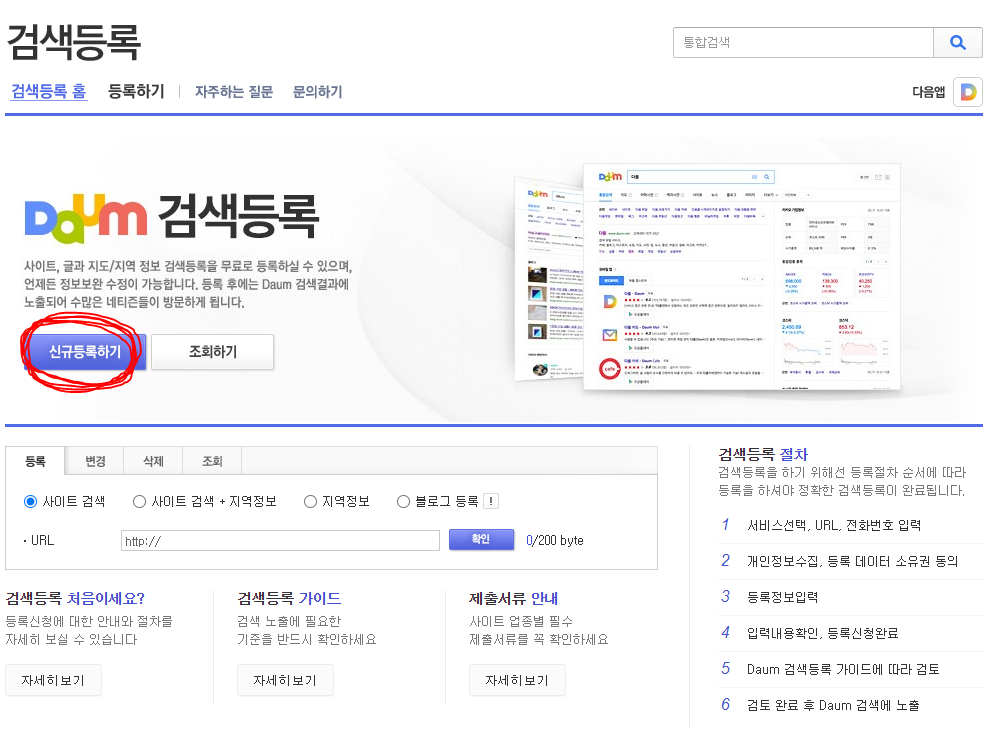
Task: Open 등록하기 navigation item
Action: coord(136,92)
